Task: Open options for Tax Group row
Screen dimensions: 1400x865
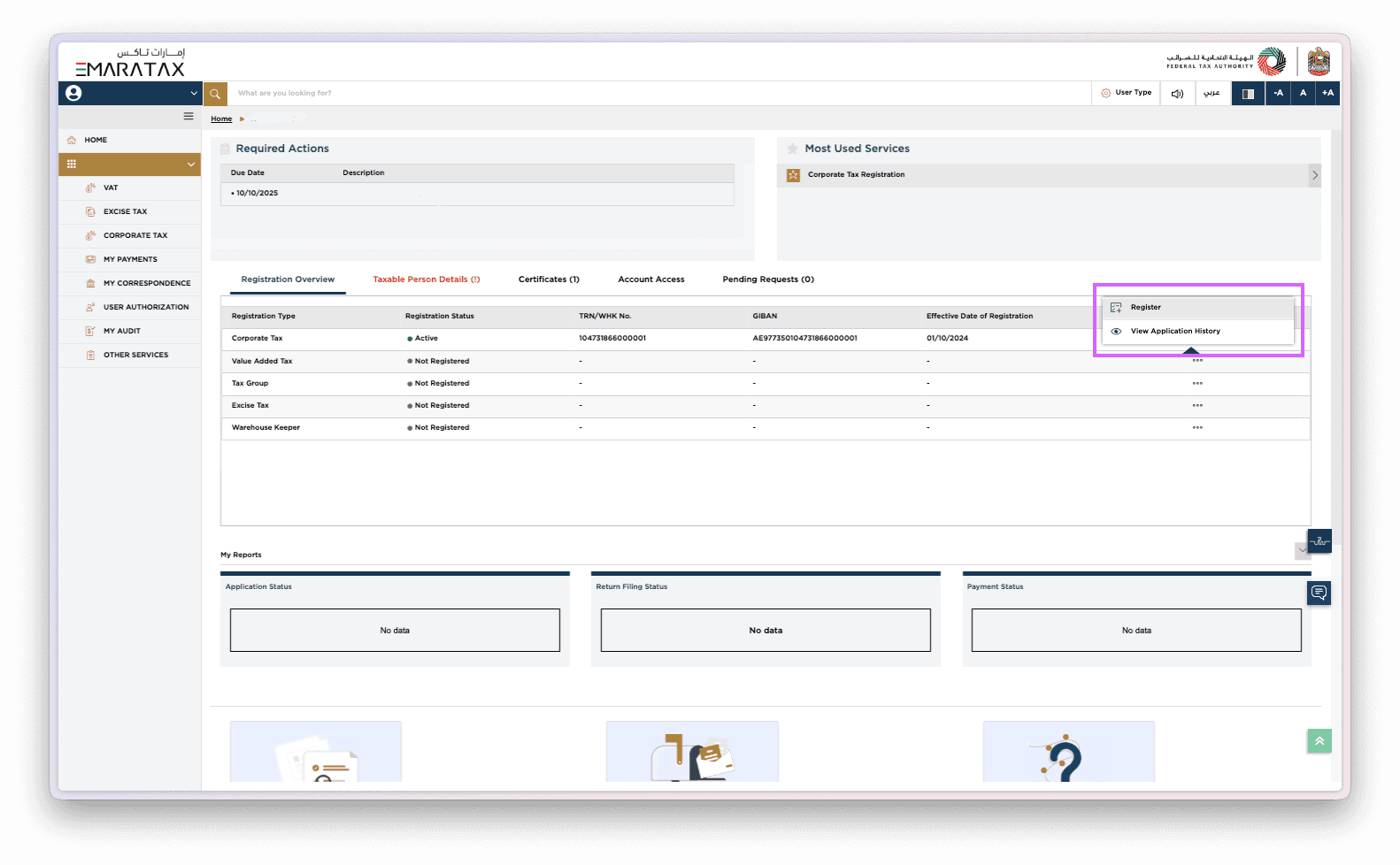Action: pos(1197,383)
